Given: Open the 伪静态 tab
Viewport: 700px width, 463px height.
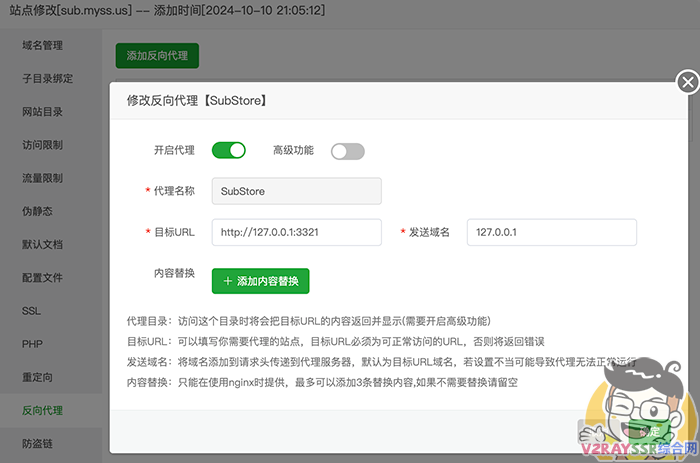Looking at the screenshot, I should click(37, 211).
